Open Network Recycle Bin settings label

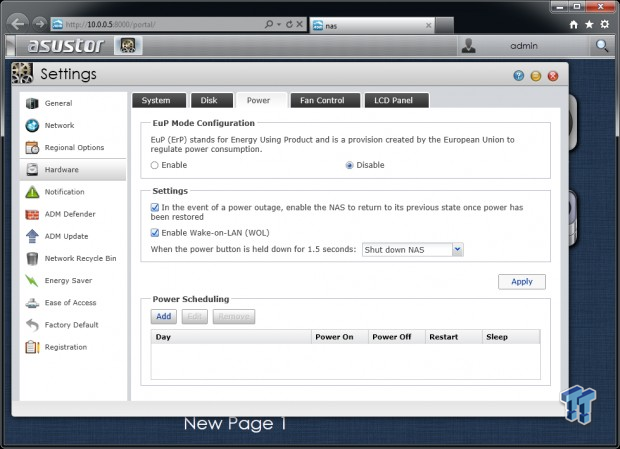pos(80,258)
